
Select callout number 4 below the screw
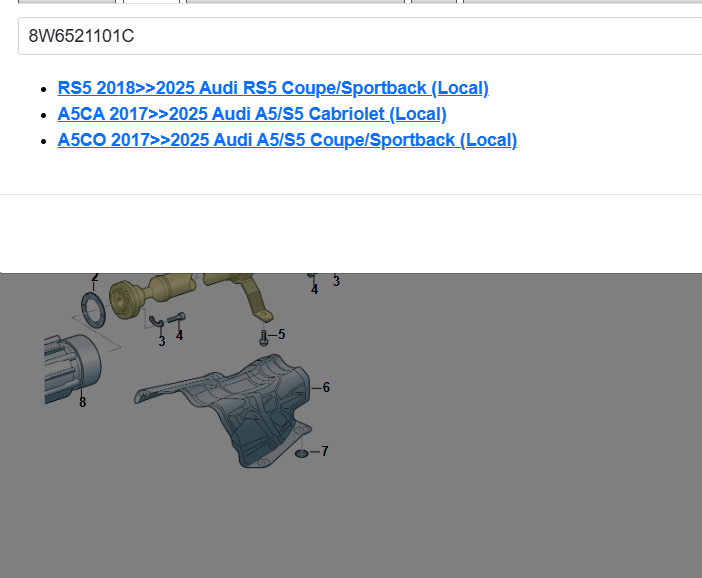click(180, 336)
